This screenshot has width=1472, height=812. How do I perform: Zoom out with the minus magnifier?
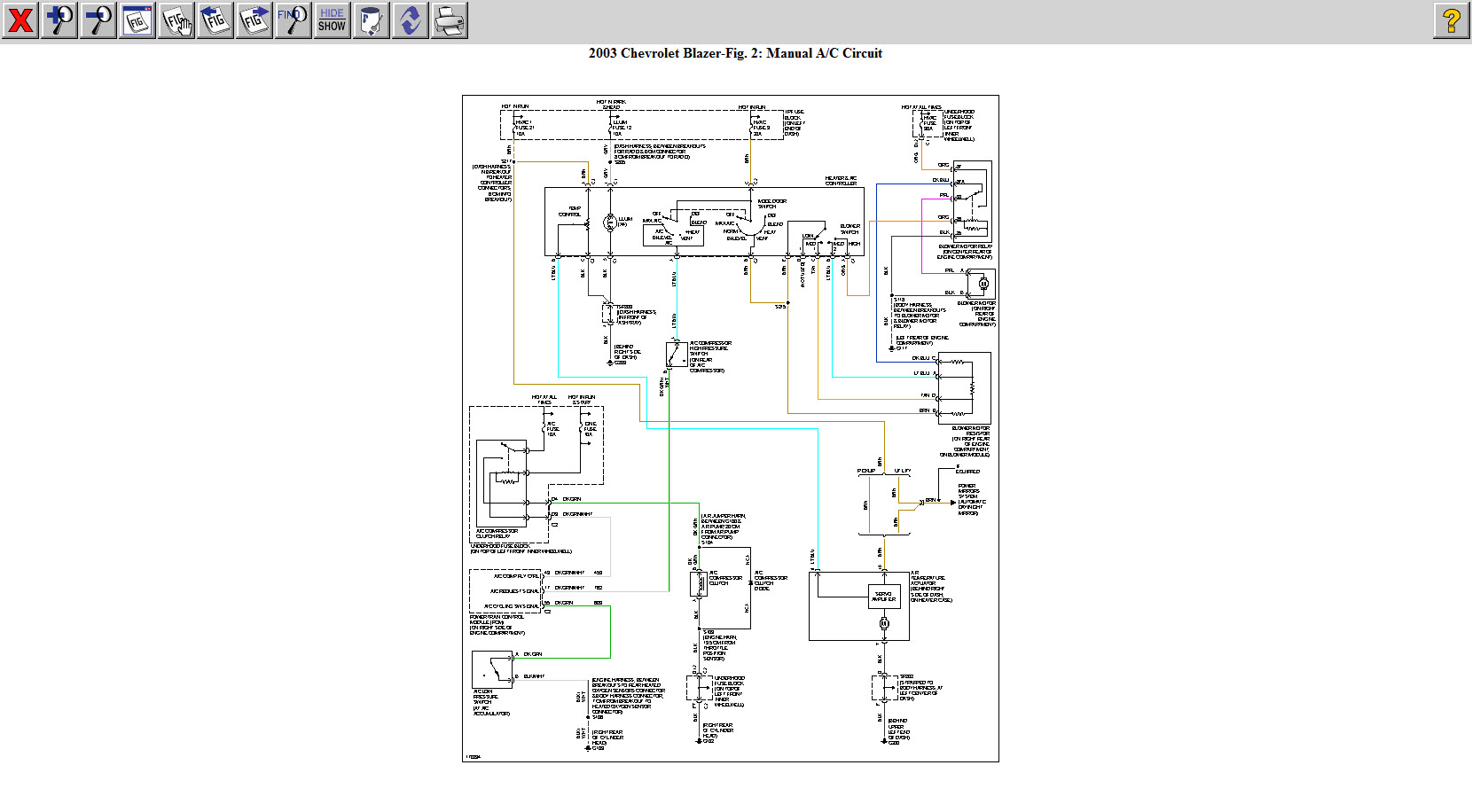coord(98,20)
